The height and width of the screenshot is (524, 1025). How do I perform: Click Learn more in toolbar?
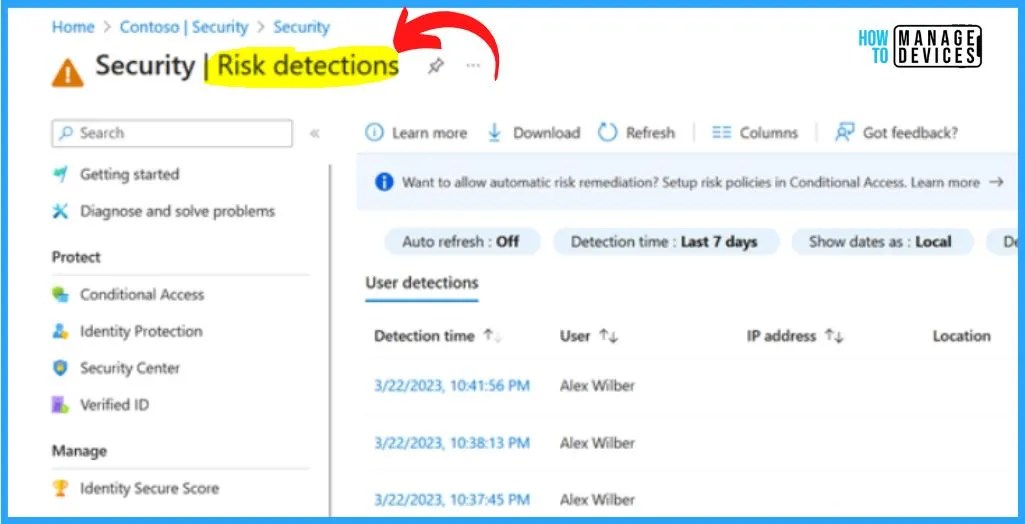click(429, 133)
